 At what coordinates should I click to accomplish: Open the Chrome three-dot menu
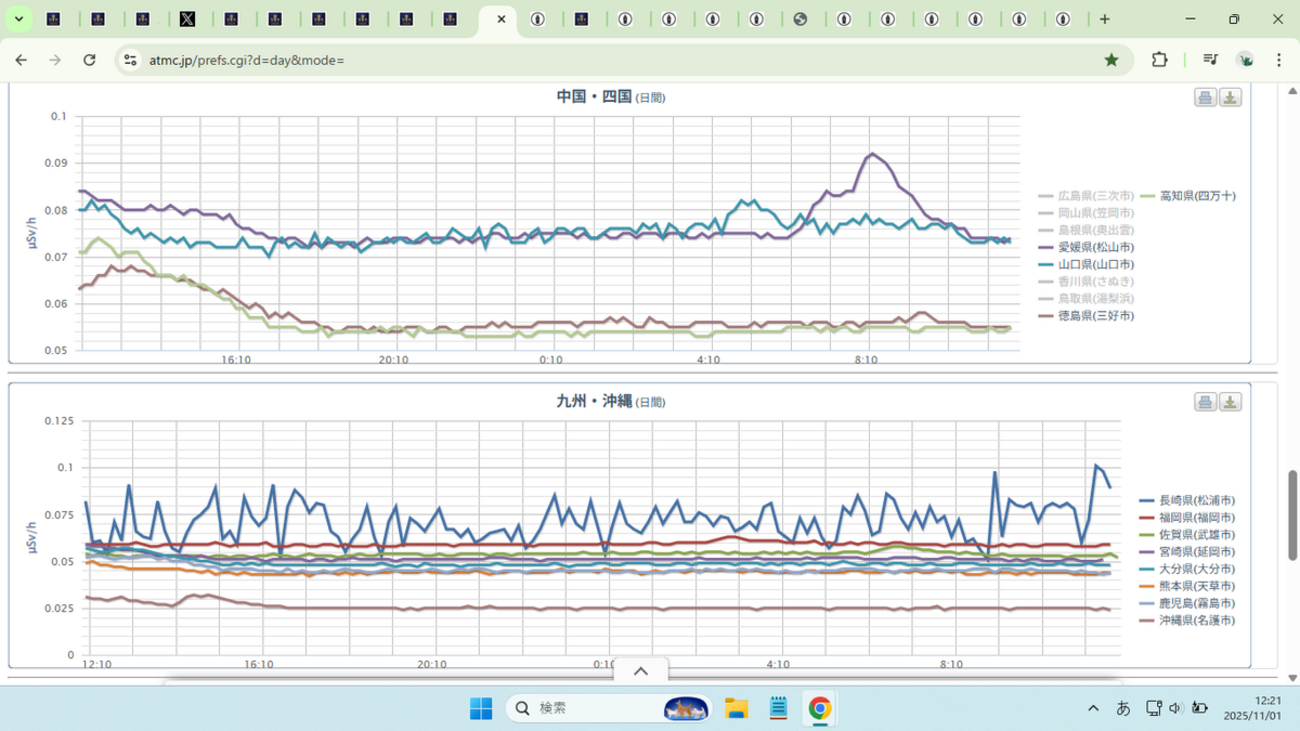point(1279,60)
